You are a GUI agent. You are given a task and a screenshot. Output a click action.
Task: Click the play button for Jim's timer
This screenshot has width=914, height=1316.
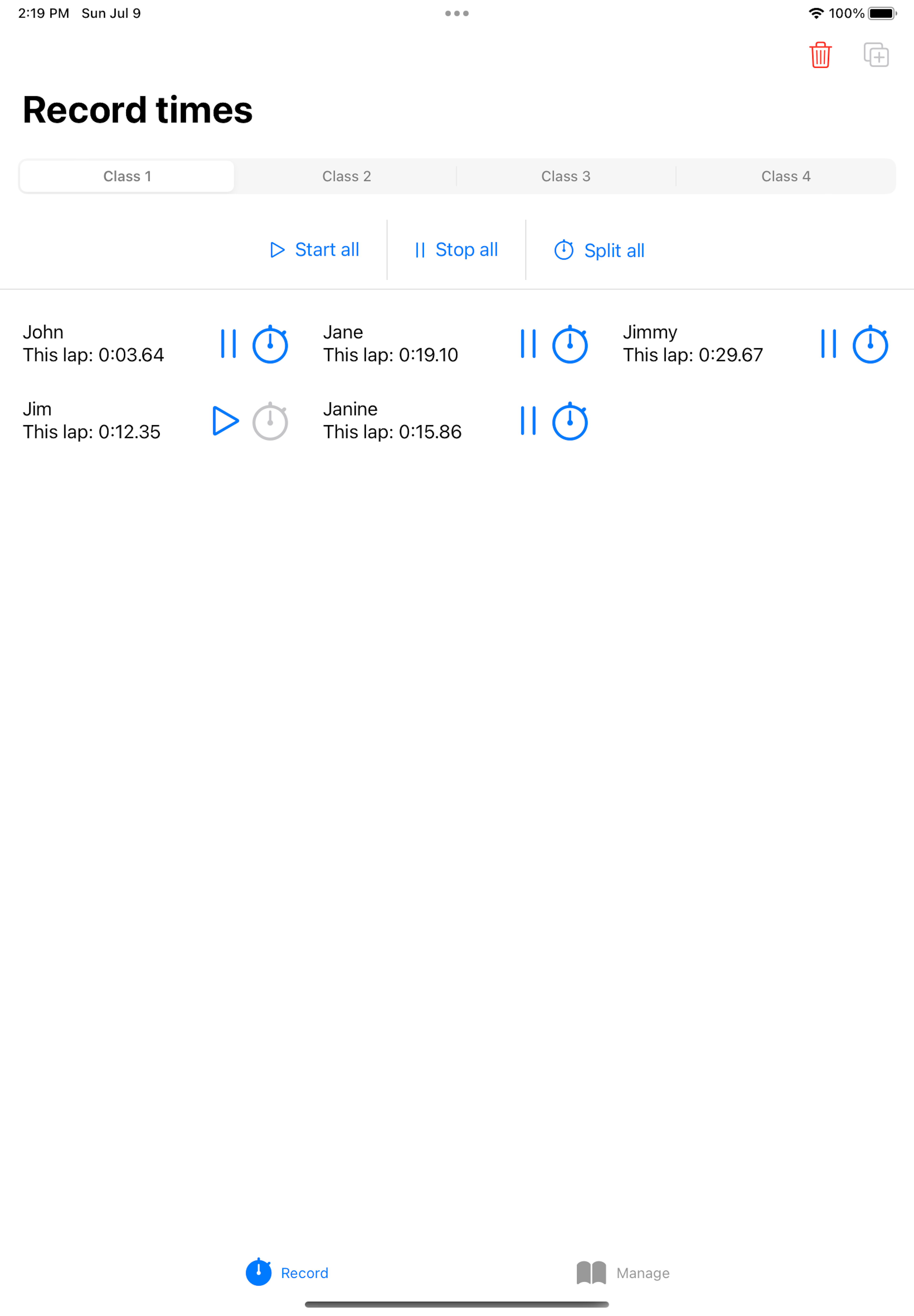[x=224, y=420]
